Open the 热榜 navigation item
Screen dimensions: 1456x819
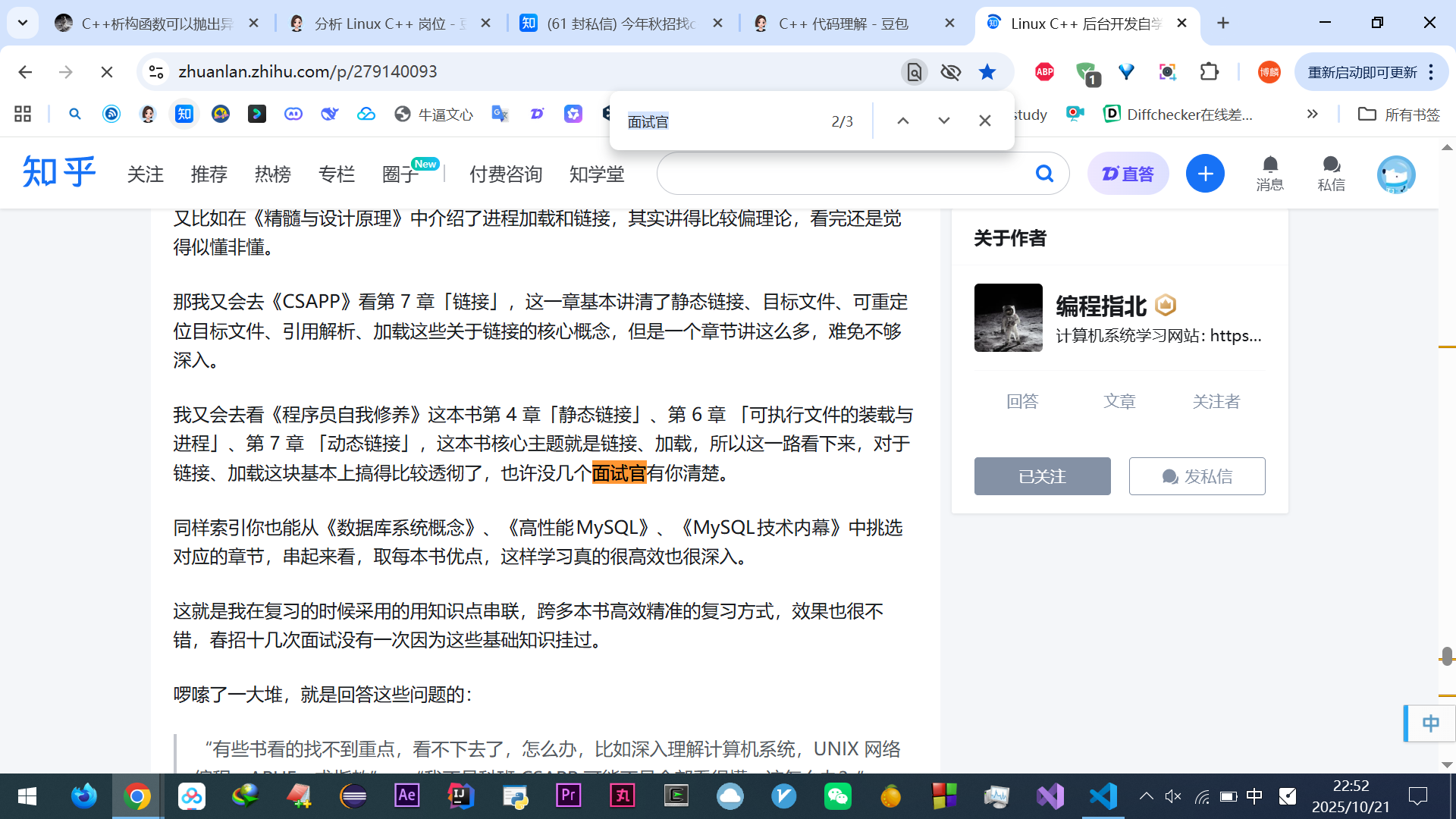[272, 174]
